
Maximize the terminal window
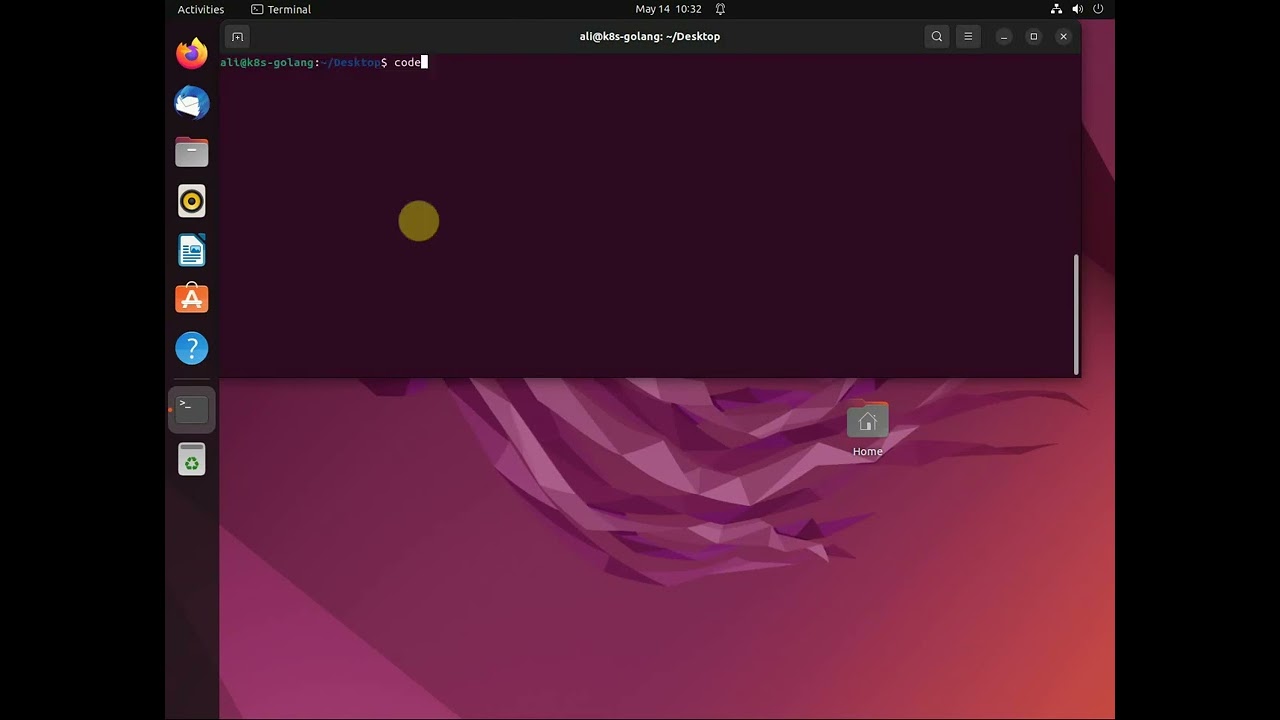pos(1034,37)
